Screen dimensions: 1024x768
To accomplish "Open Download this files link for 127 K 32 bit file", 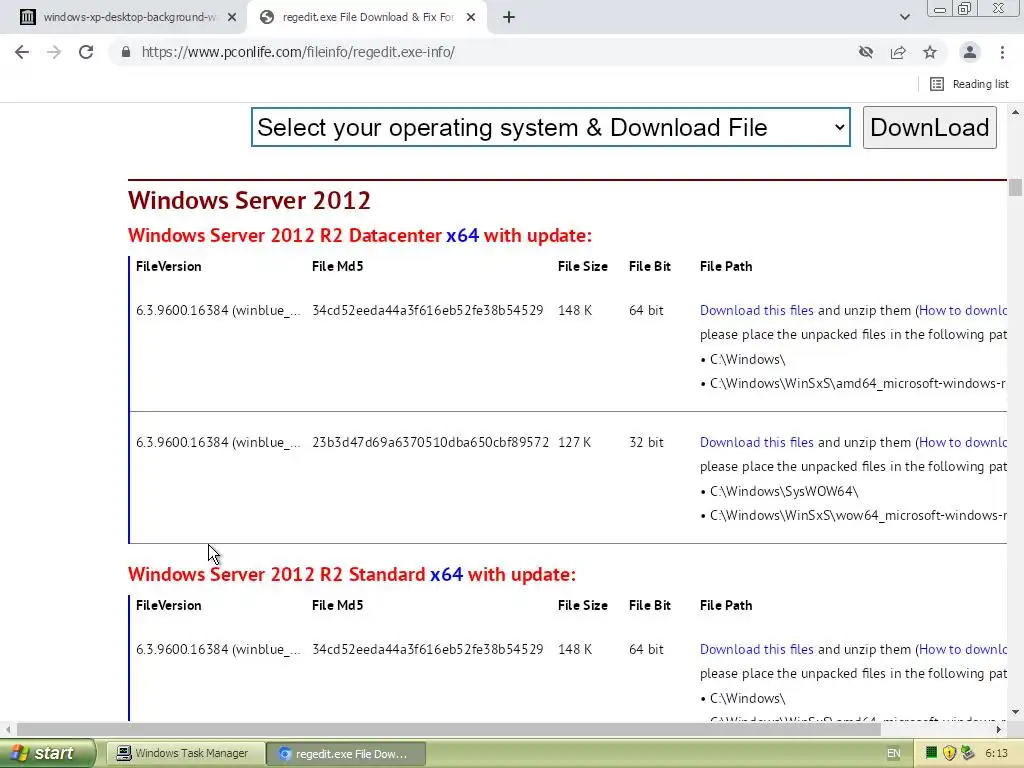I will pyautogui.click(x=756, y=442).
